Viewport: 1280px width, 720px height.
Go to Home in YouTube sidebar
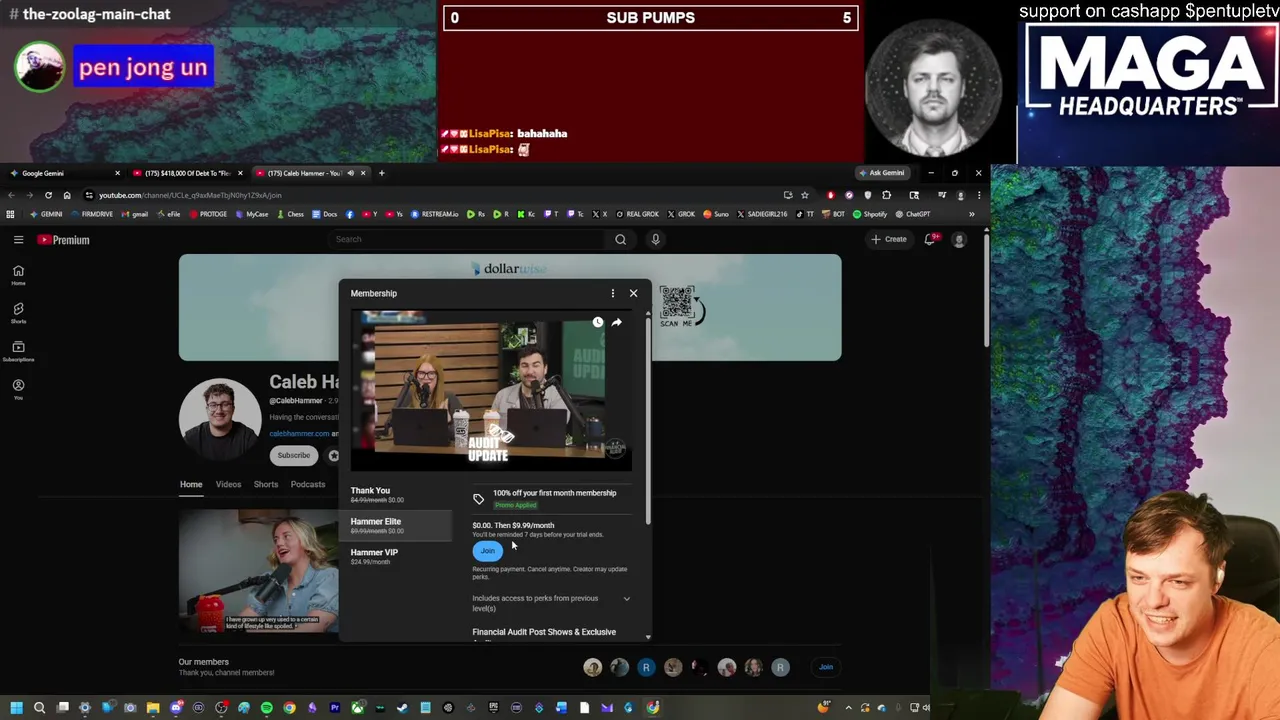click(18, 275)
